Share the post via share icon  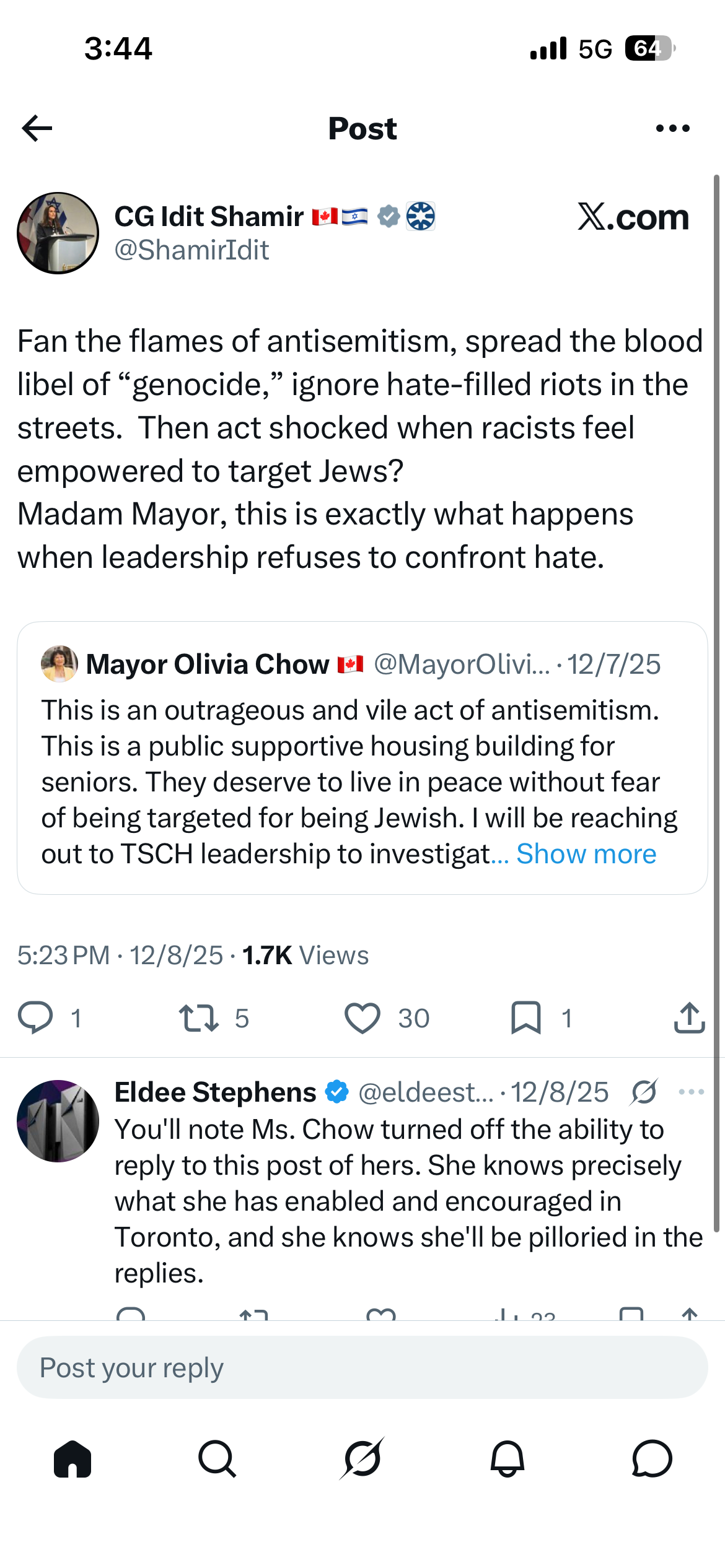[690, 1018]
